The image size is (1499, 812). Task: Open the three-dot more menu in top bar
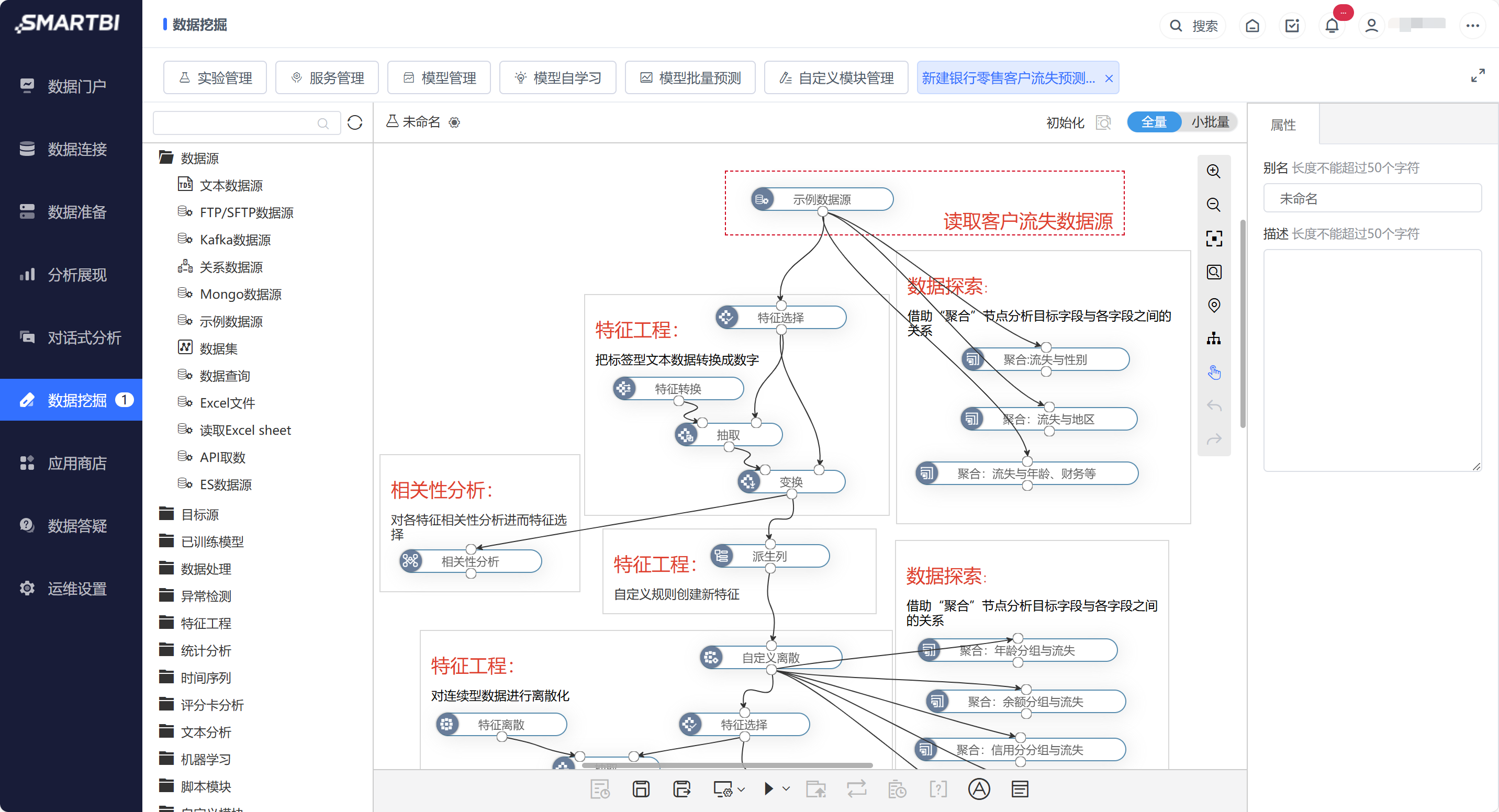(1473, 26)
